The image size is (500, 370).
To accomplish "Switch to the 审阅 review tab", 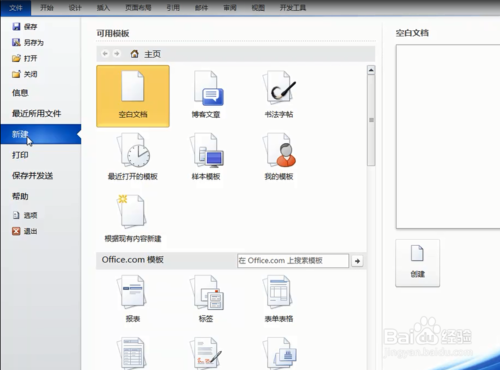I will pyautogui.click(x=230, y=8).
